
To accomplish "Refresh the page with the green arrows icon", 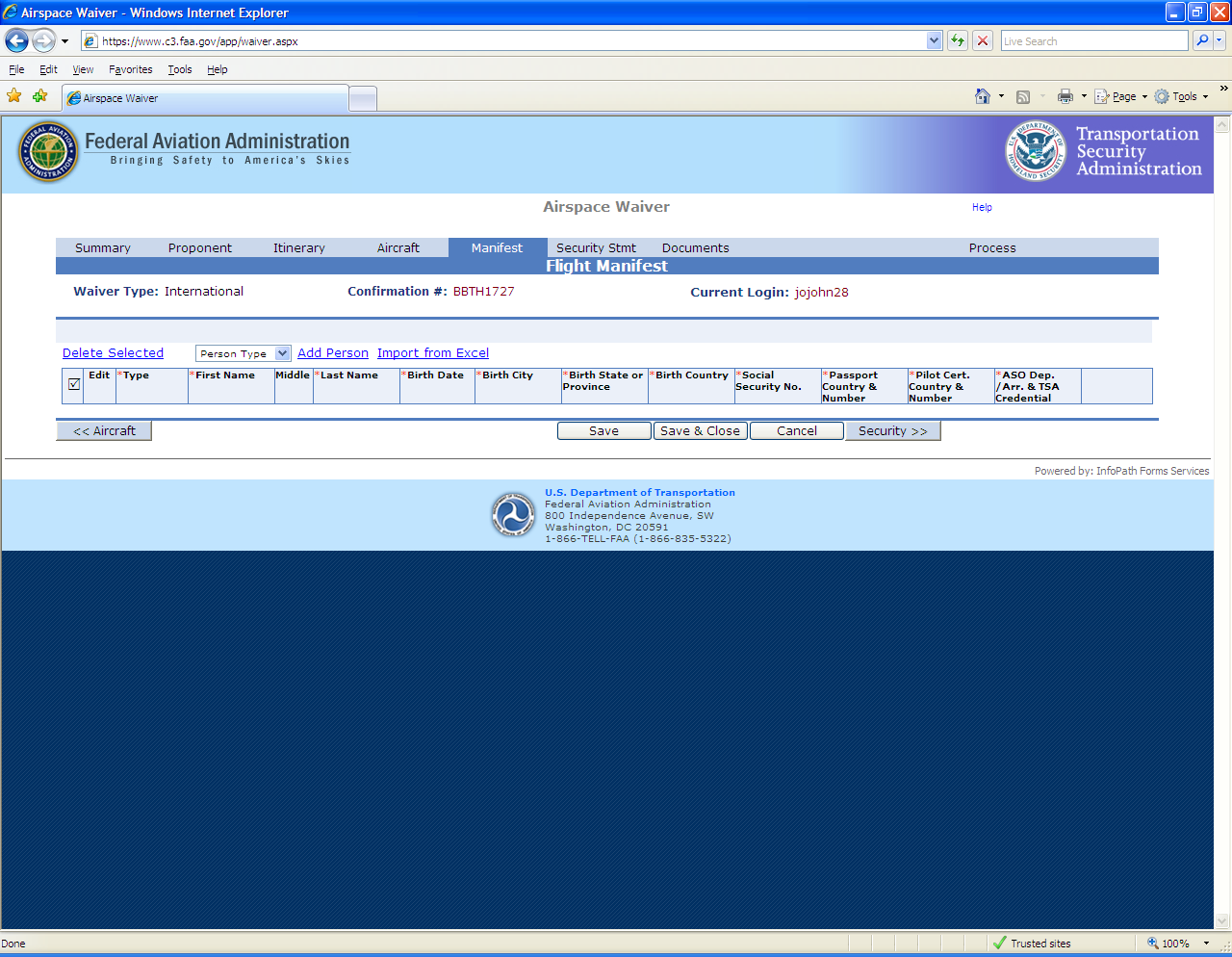I will (x=957, y=40).
